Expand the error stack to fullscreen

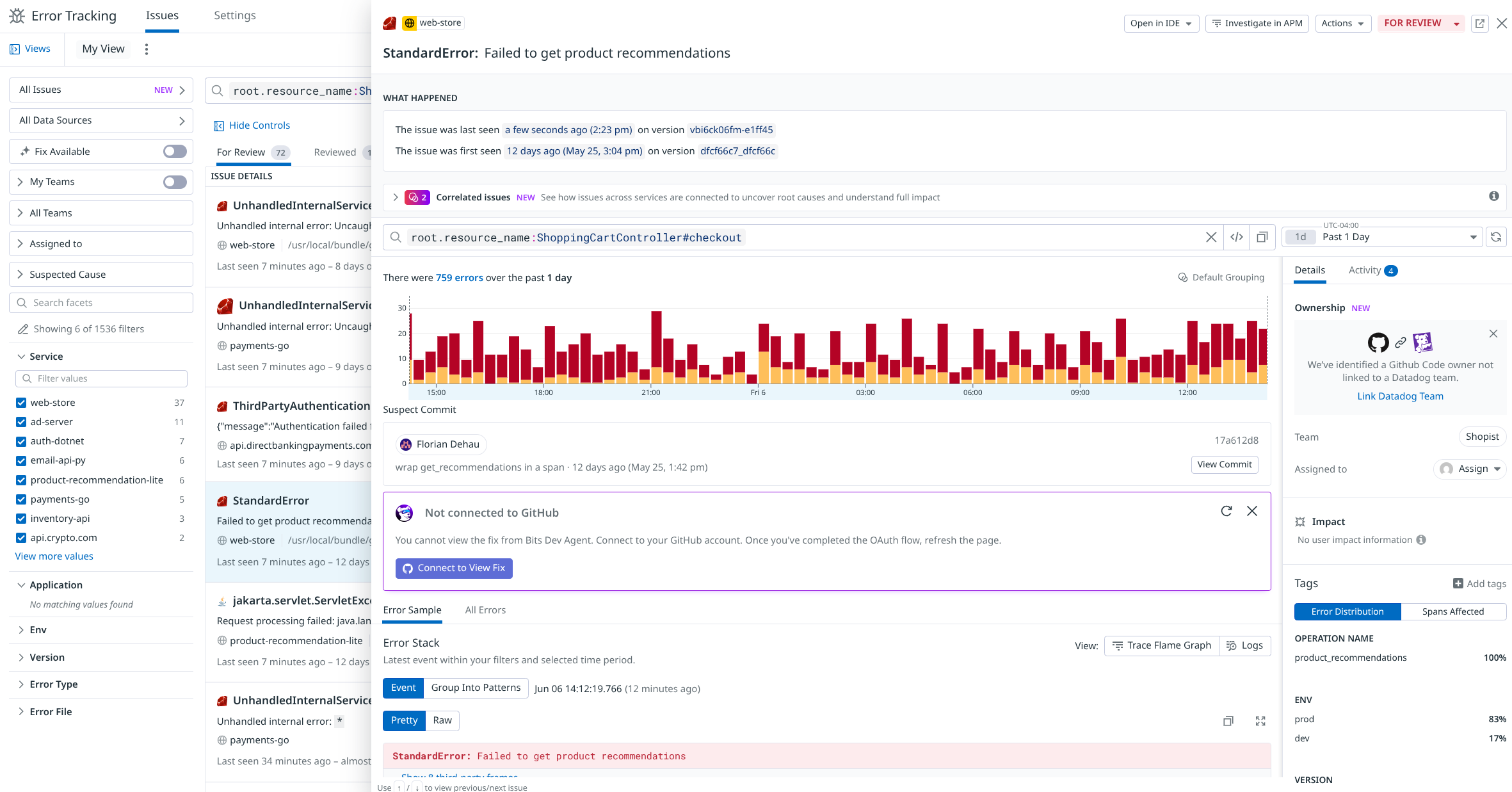click(x=1260, y=721)
